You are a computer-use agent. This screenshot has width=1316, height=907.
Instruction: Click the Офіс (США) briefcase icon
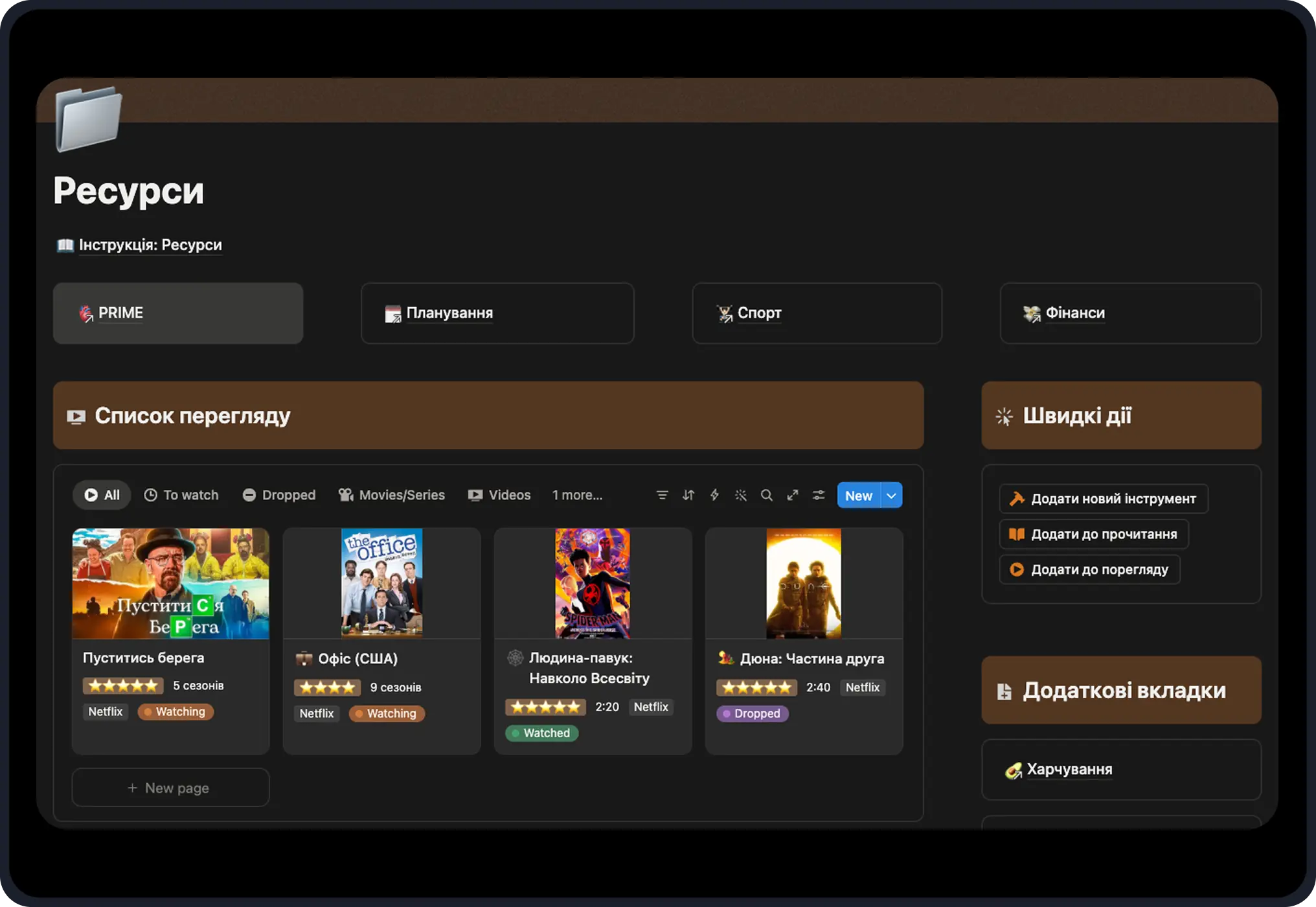click(x=304, y=659)
